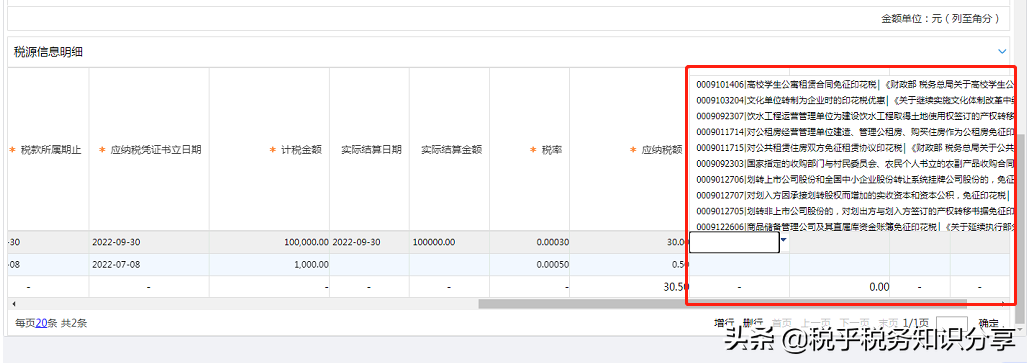Select option 0009122606 商品储备管理公司

[x=855, y=227]
